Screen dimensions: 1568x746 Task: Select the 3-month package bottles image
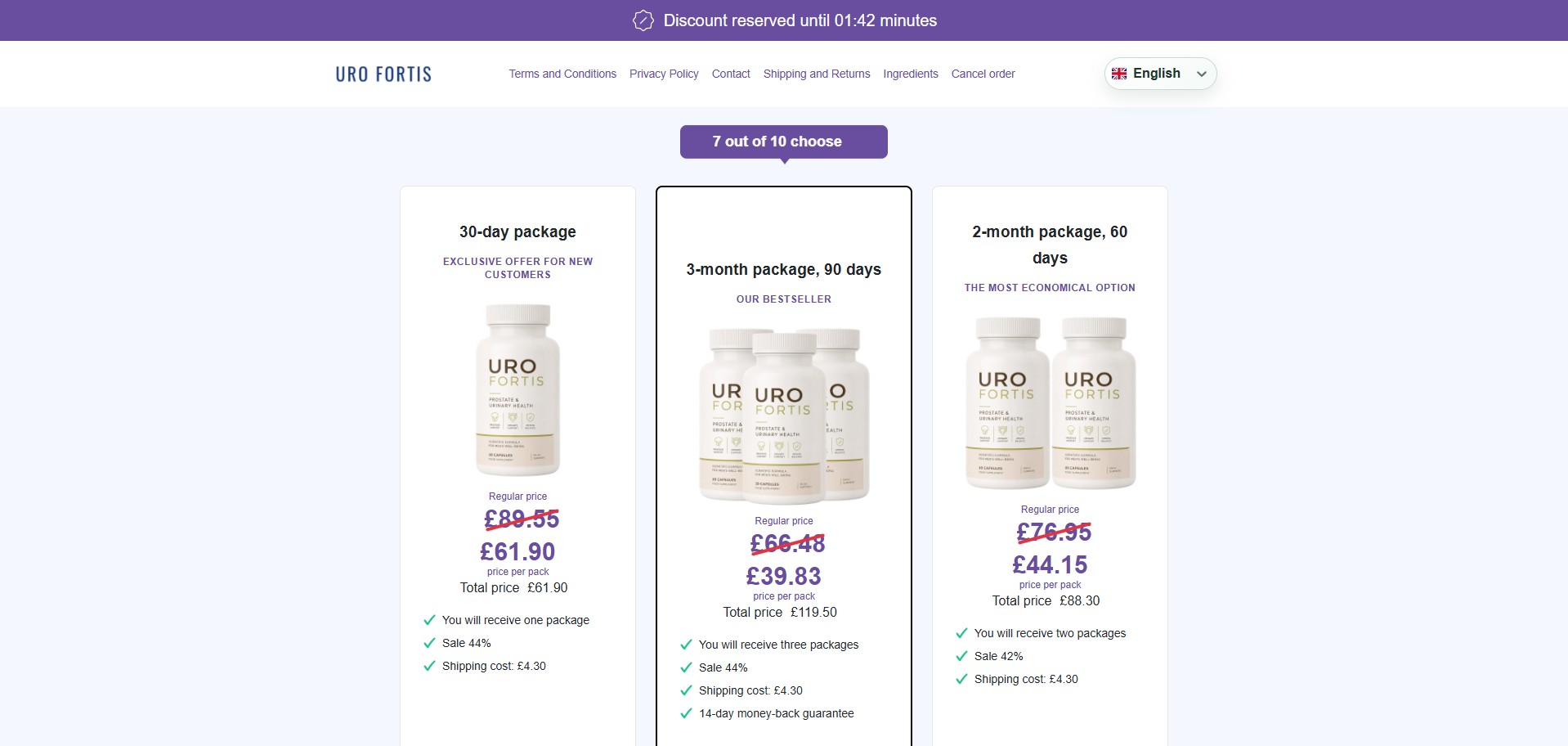(784, 416)
